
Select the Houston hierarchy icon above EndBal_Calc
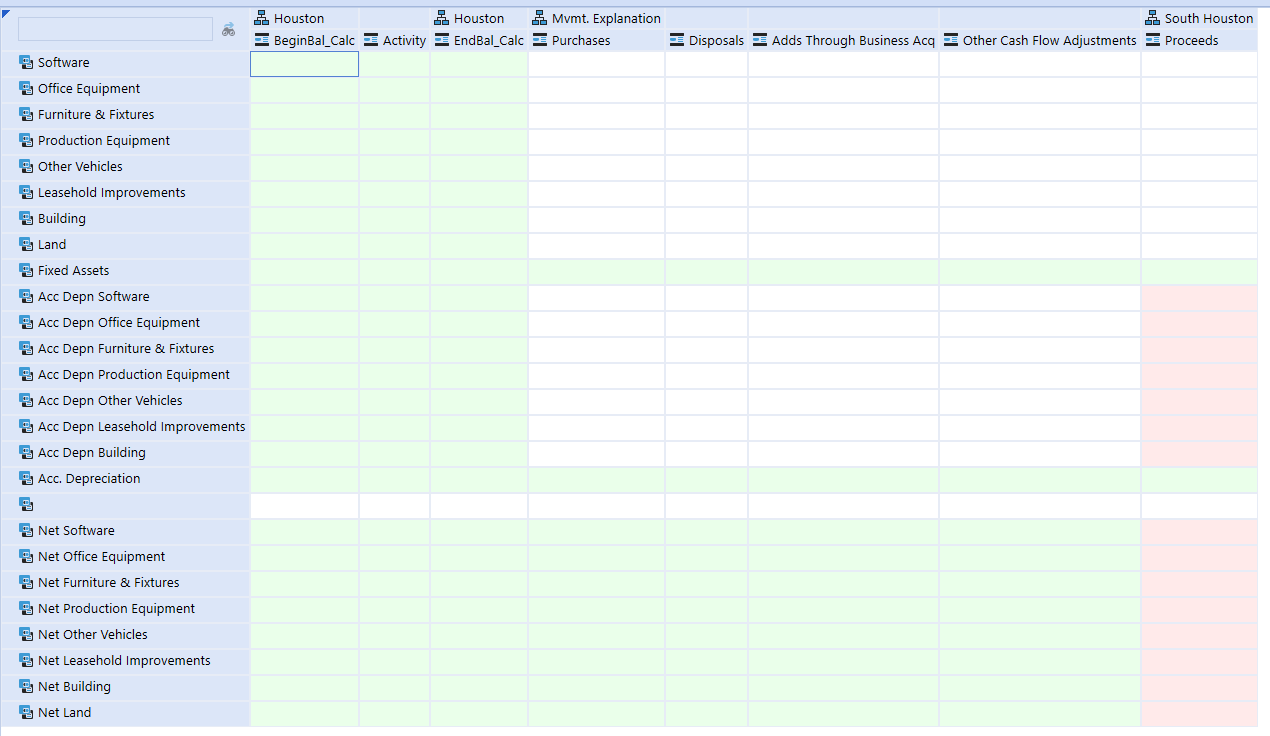[442, 18]
